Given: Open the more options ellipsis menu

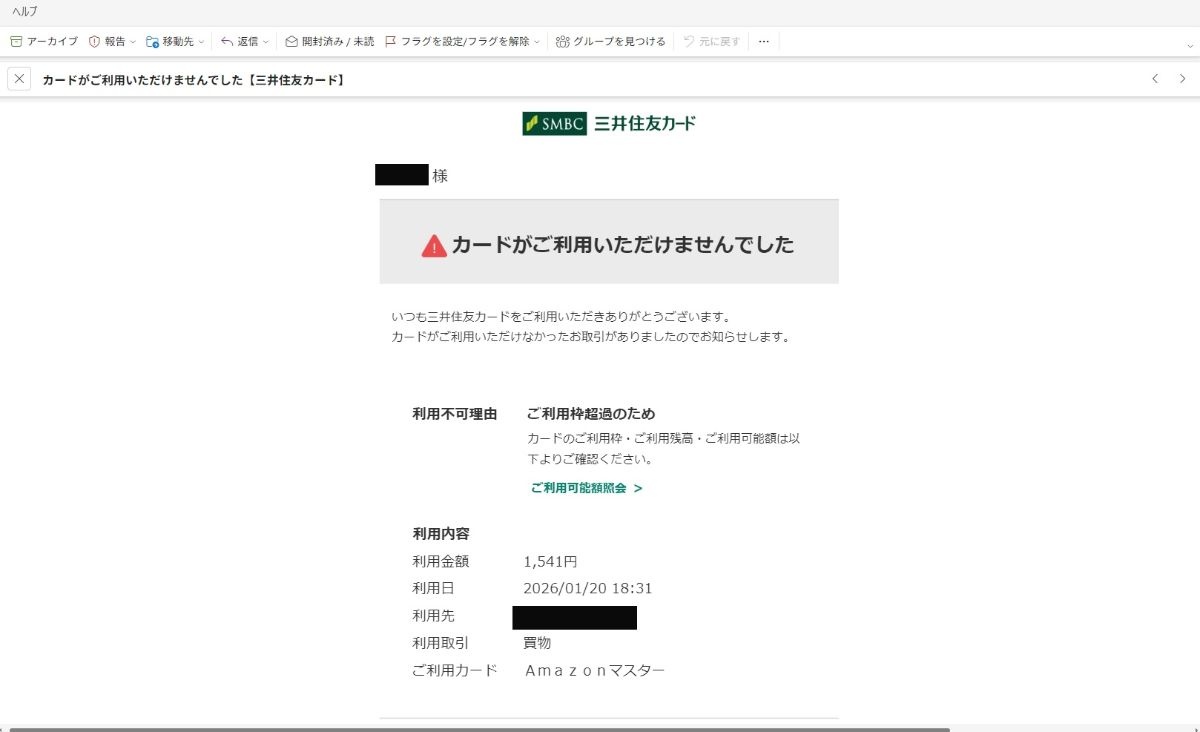Looking at the screenshot, I should (x=764, y=42).
